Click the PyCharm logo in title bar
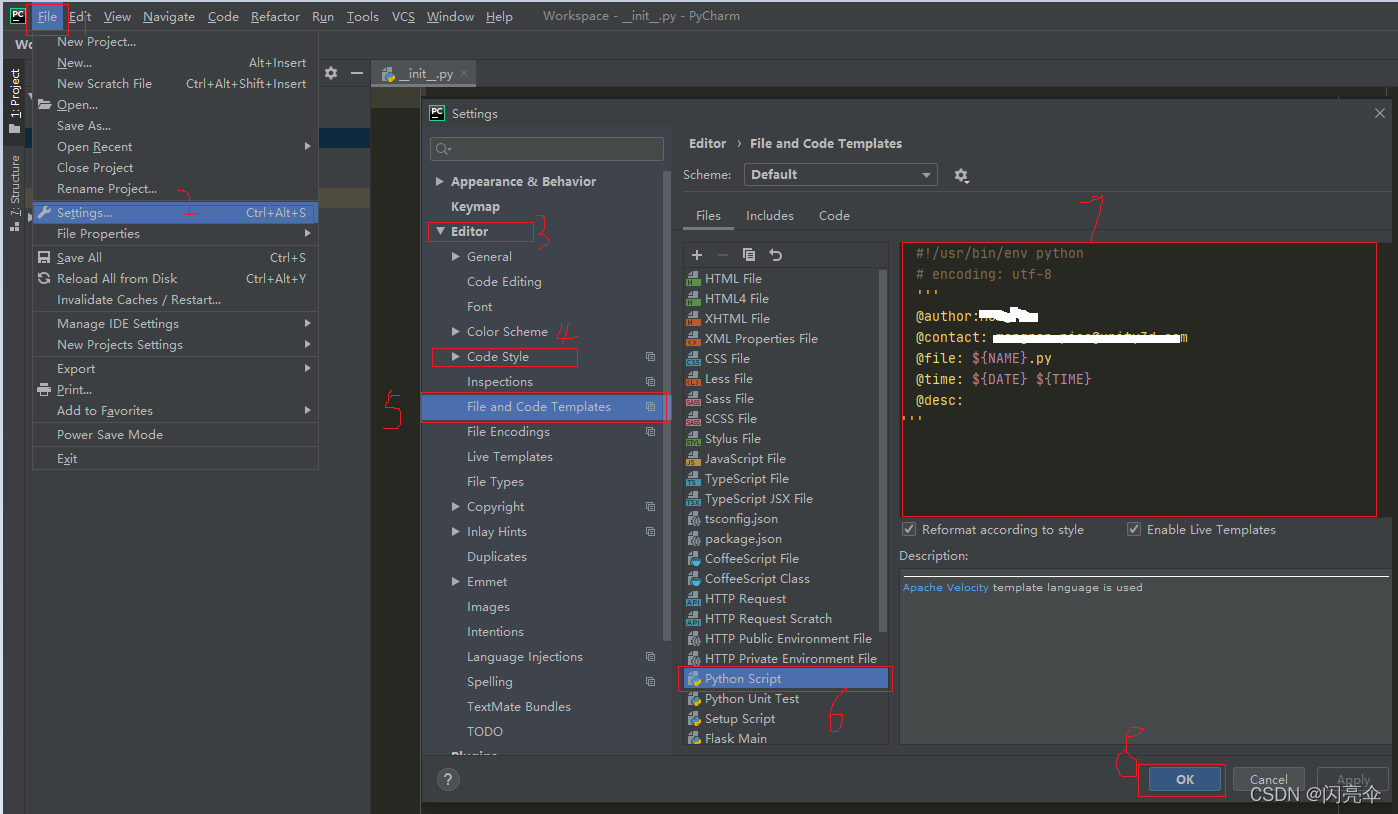This screenshot has width=1398, height=814. pyautogui.click(x=17, y=16)
